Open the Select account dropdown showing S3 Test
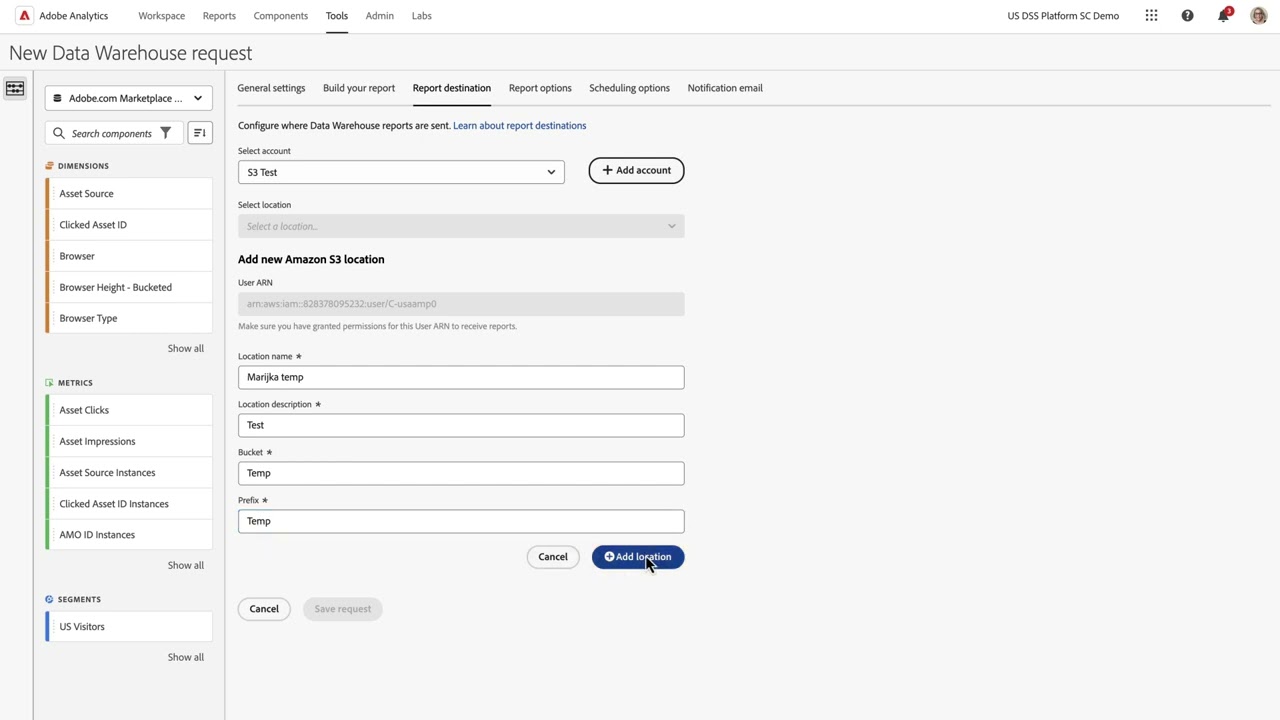1280x720 pixels. click(401, 172)
